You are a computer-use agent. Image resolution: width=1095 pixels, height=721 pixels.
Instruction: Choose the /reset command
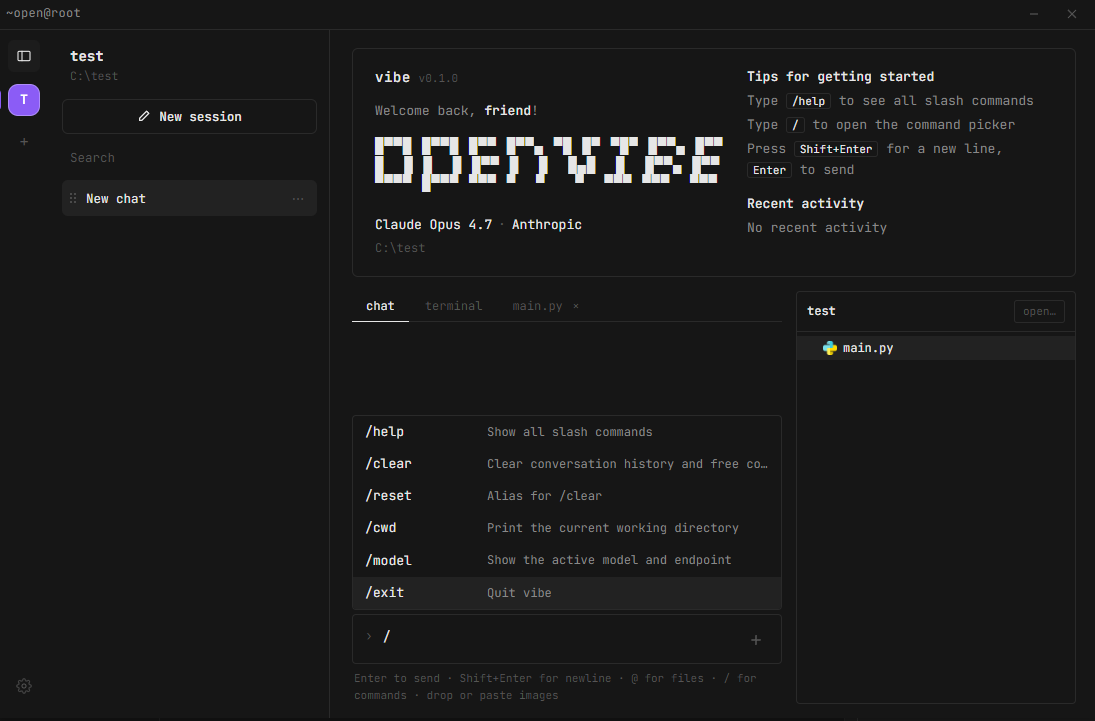pos(566,496)
